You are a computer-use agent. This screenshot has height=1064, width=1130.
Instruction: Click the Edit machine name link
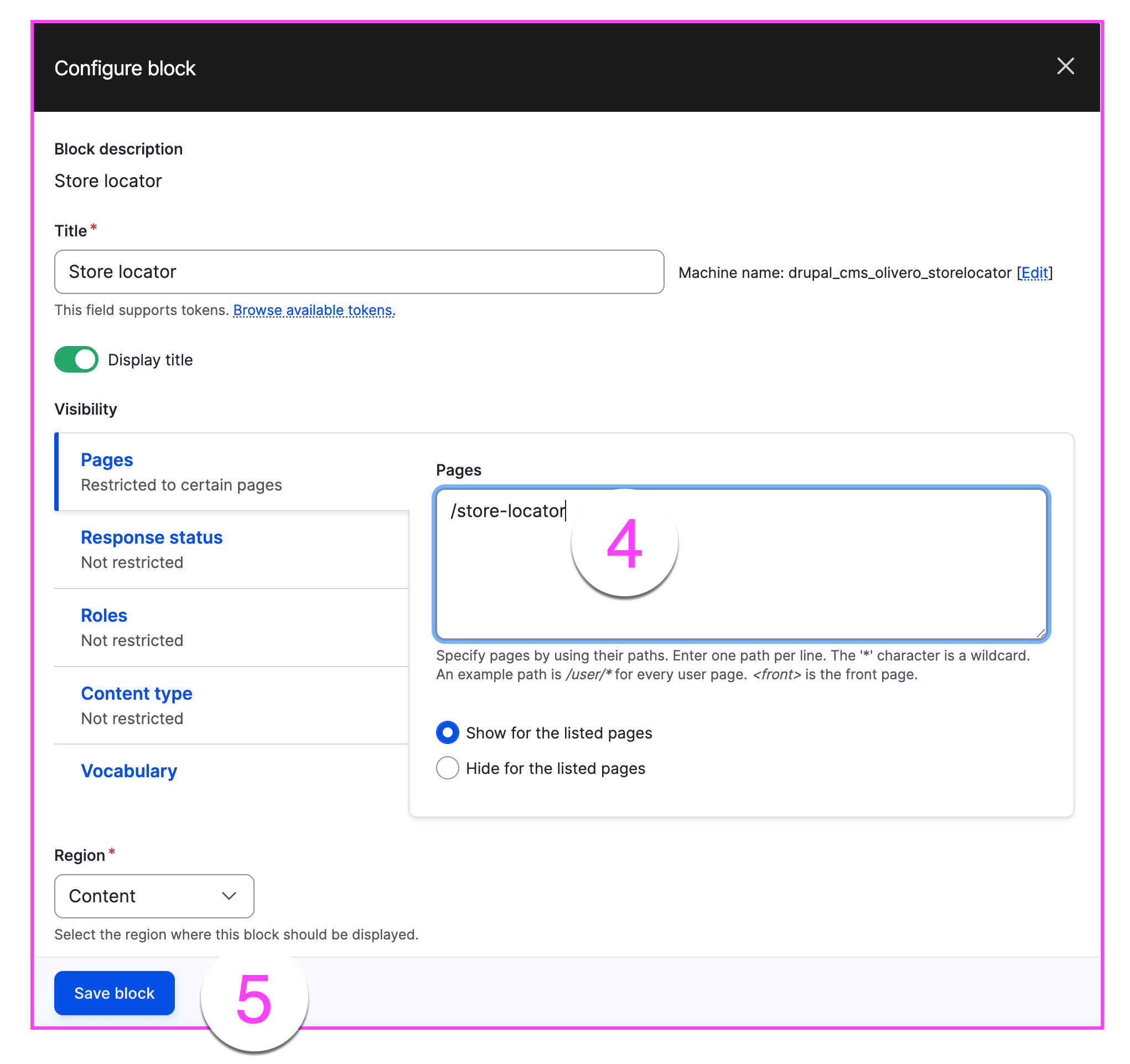point(1034,273)
